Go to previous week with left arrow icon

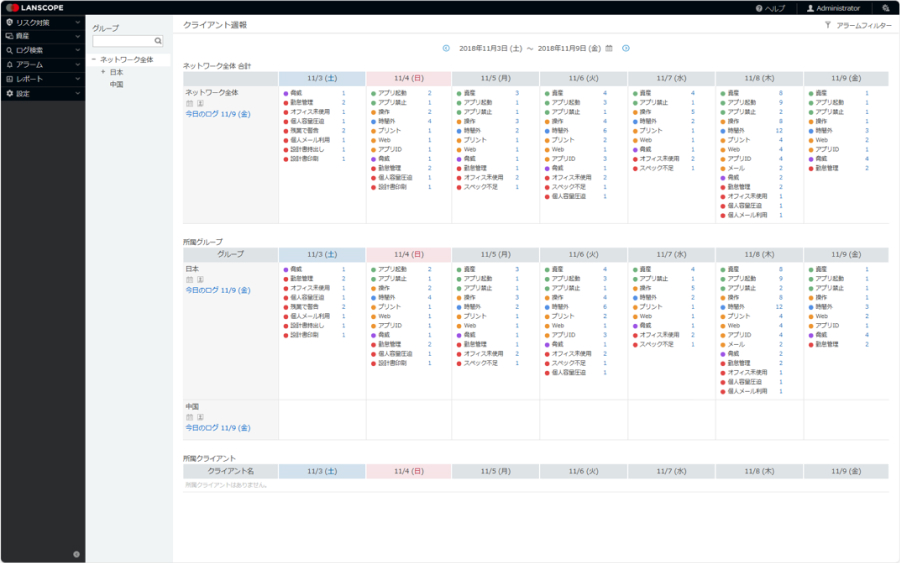coord(446,48)
